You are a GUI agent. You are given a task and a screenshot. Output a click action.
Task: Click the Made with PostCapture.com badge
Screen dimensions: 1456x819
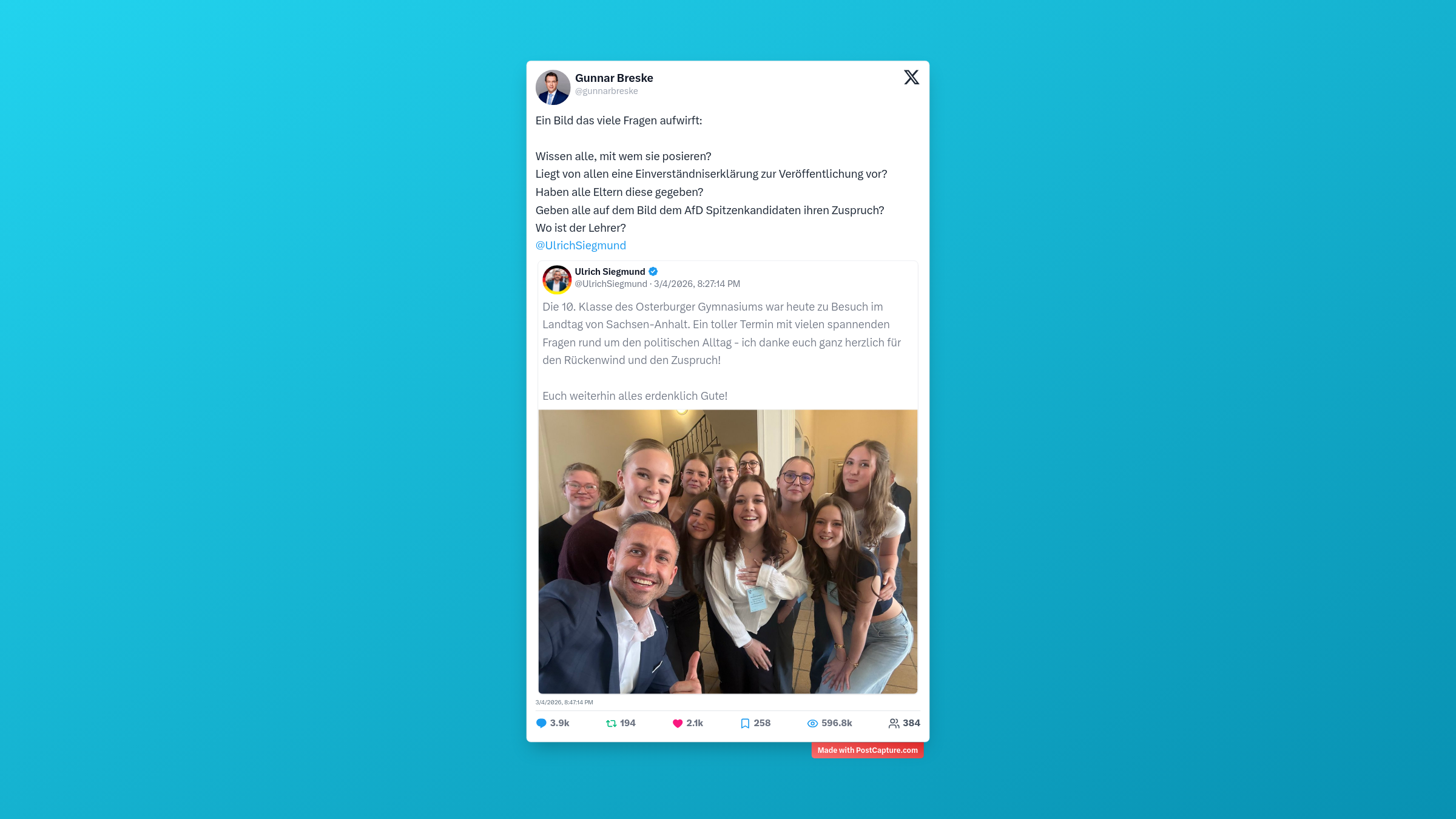(868, 750)
